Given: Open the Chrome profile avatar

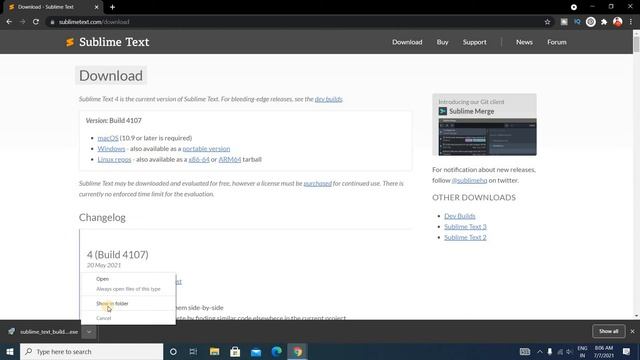Looking at the screenshot, I should click(618, 22).
